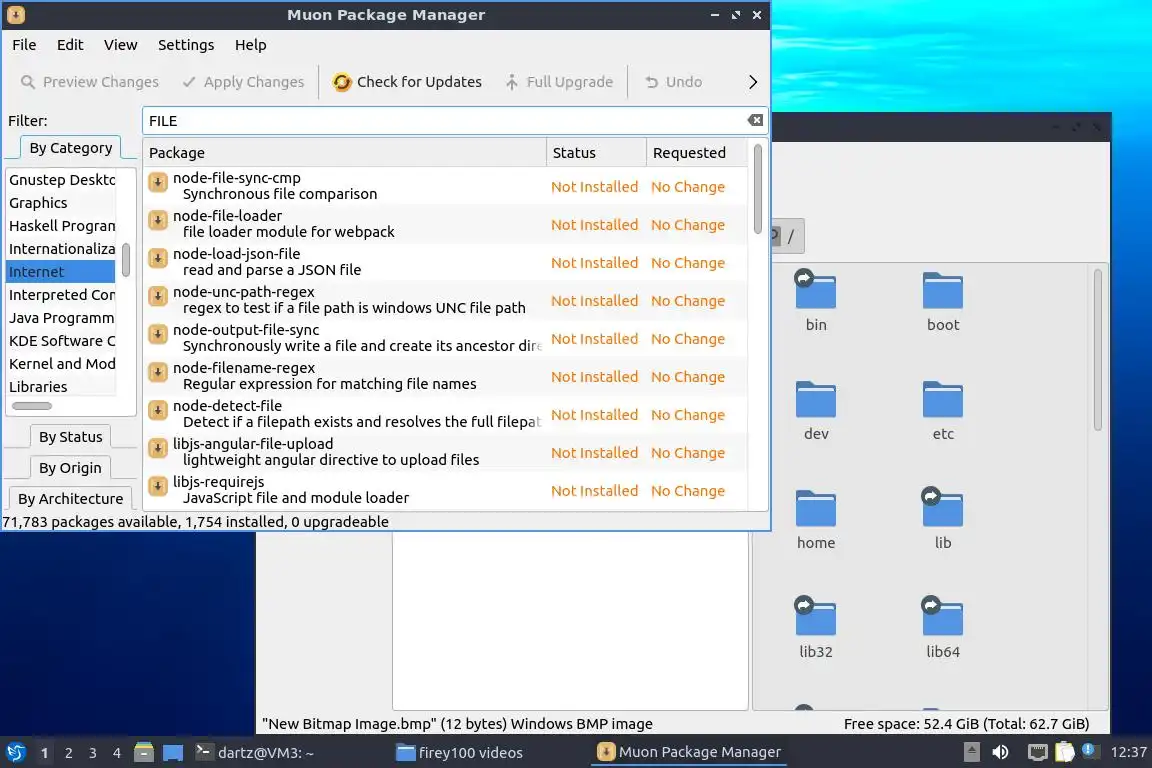Click the network tray icon
This screenshot has width=1152, height=768.
click(1037, 752)
